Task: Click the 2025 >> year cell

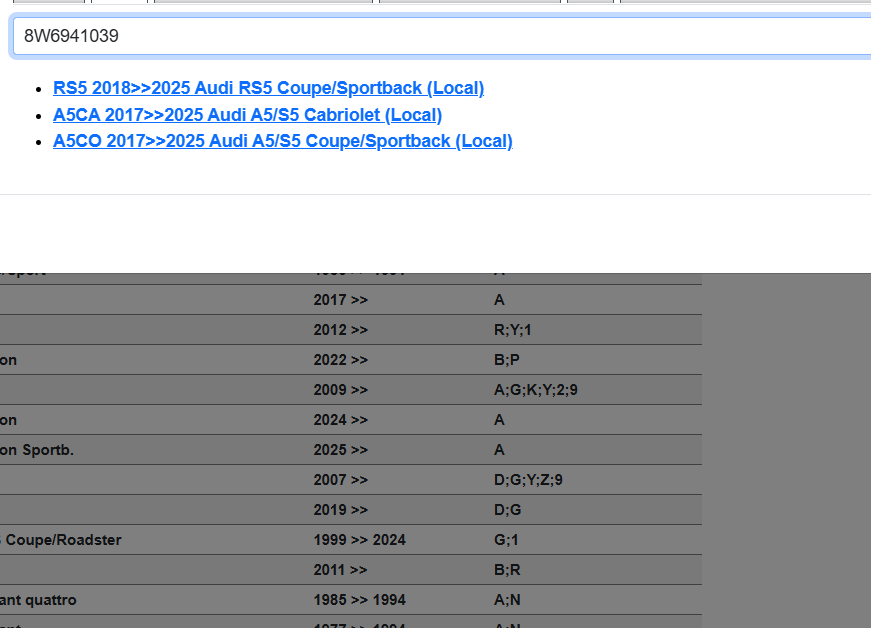Action: point(340,450)
